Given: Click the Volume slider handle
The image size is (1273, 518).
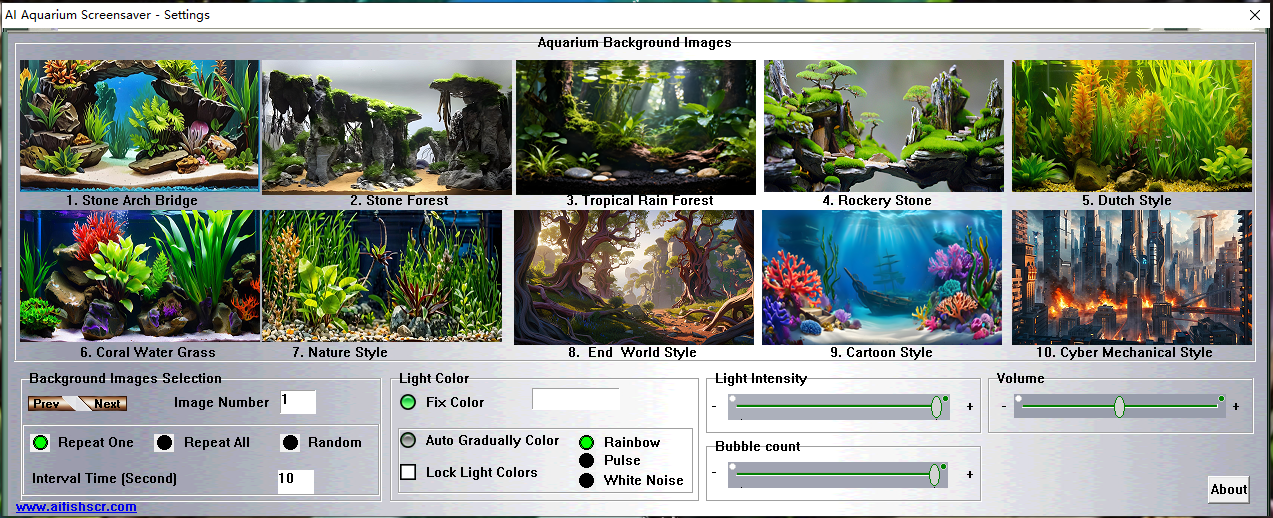Looking at the screenshot, I should pos(1119,406).
